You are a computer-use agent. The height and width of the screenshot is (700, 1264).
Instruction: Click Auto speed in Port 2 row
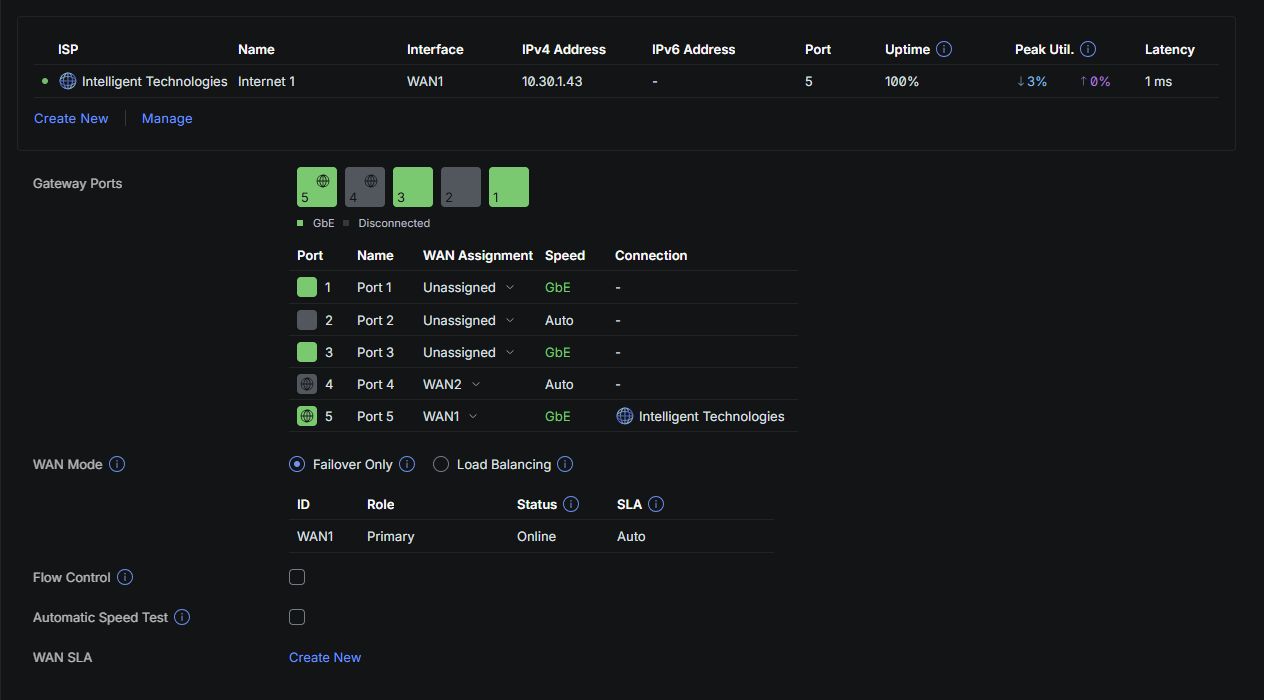(559, 320)
